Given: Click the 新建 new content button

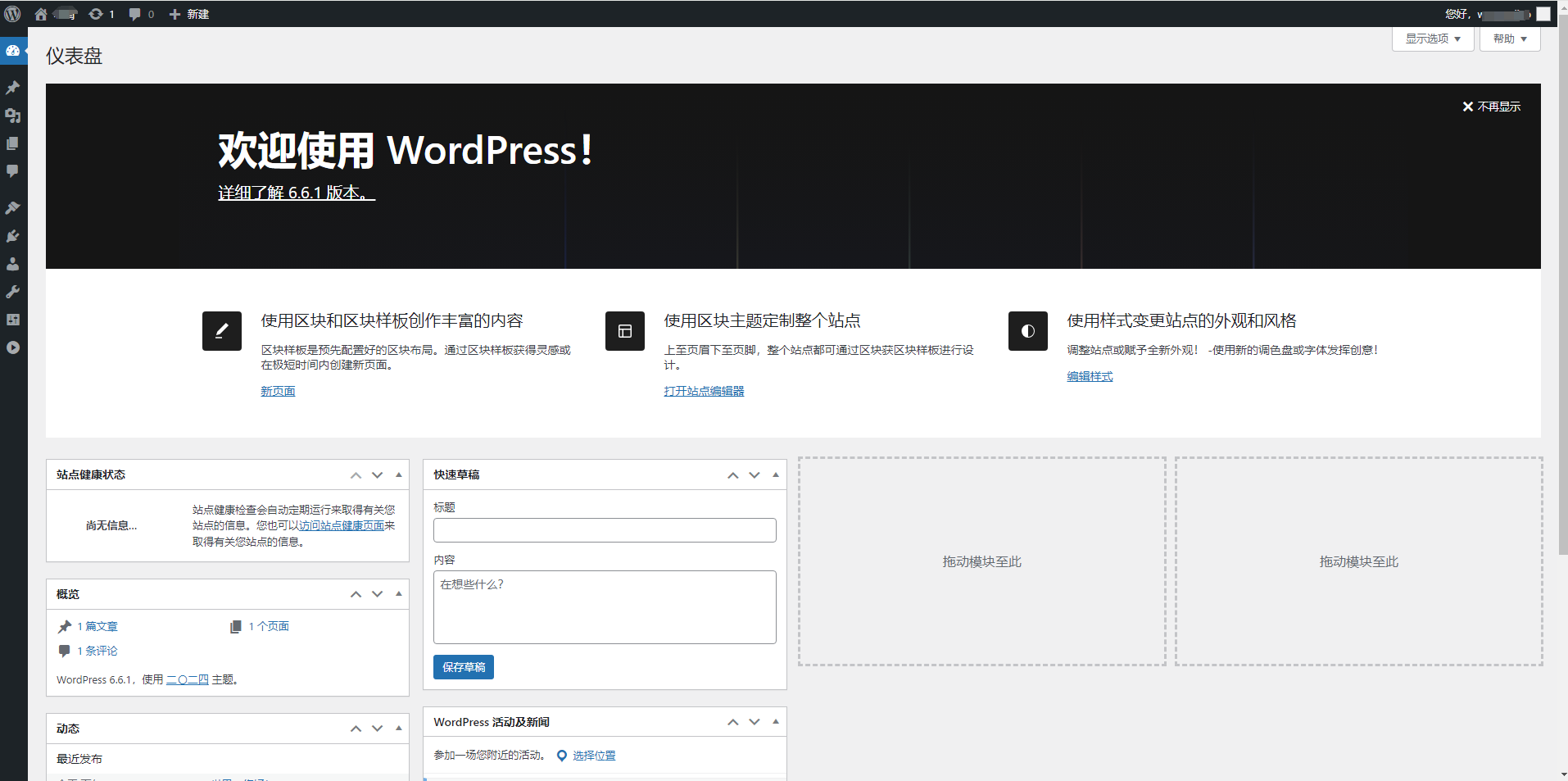Looking at the screenshot, I should click(x=188, y=14).
